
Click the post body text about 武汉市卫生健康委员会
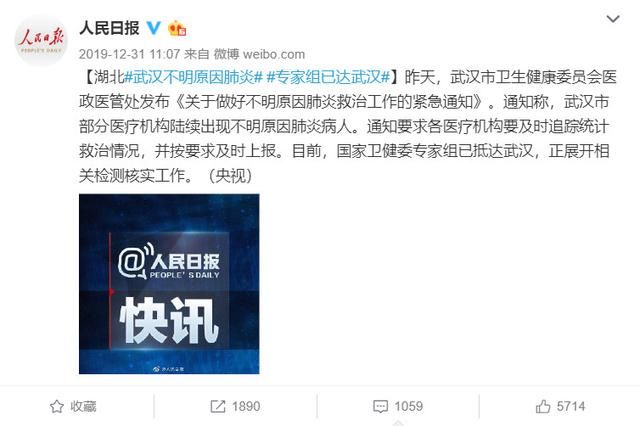[347, 126]
